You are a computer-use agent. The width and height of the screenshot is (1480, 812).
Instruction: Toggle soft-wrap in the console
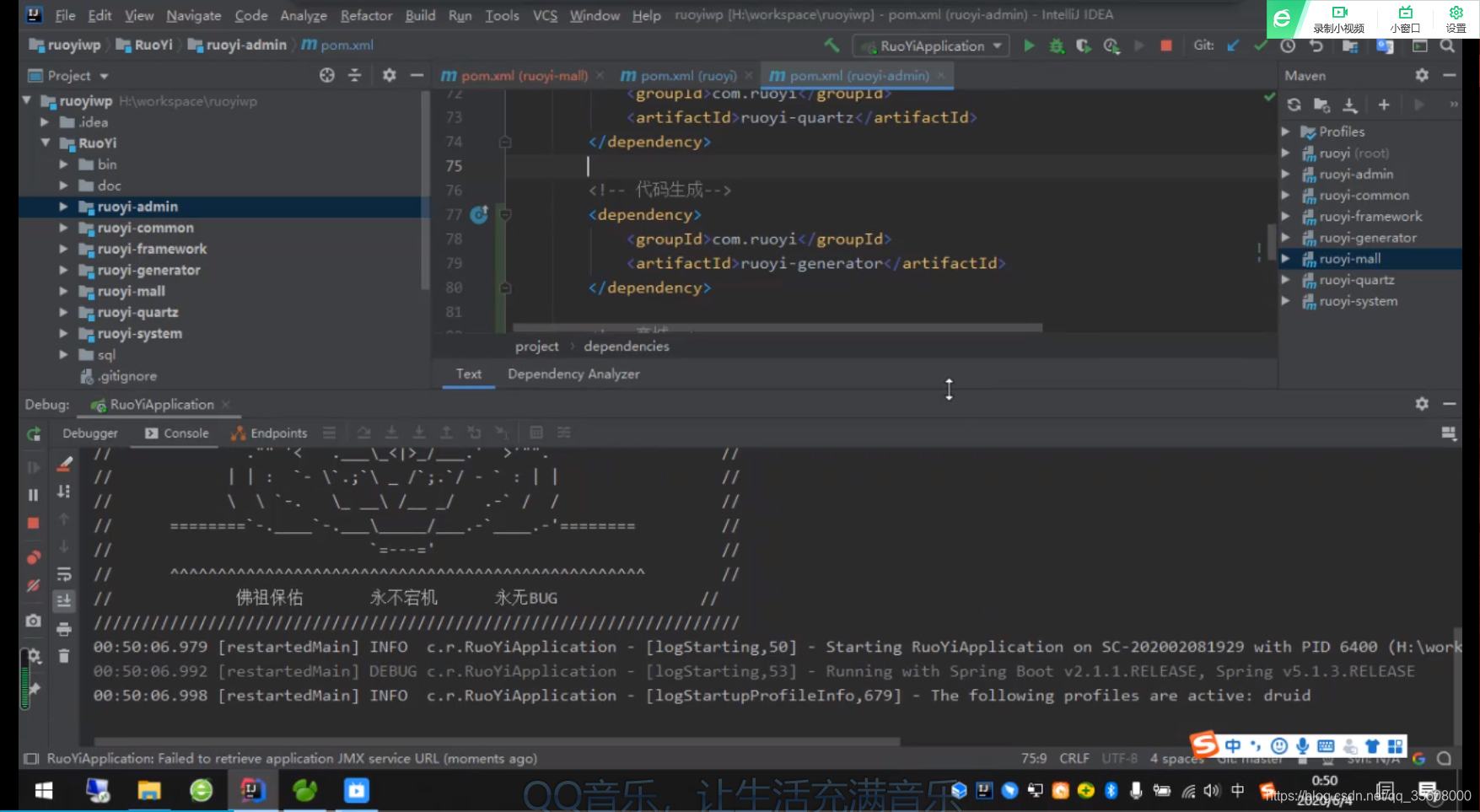pyautogui.click(x=64, y=574)
